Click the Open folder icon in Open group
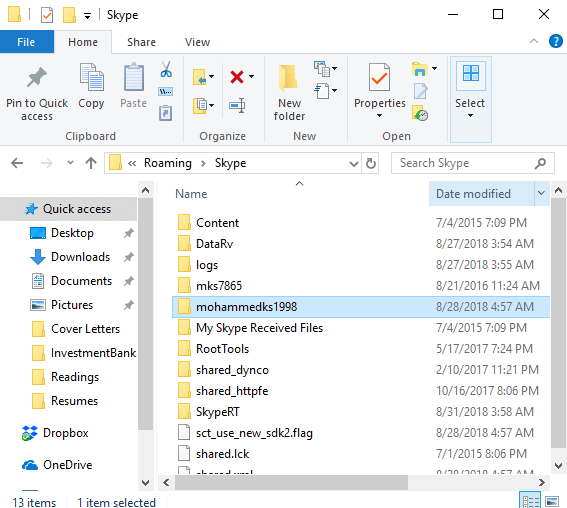Image resolution: width=567 pixels, height=508 pixels. 419,69
